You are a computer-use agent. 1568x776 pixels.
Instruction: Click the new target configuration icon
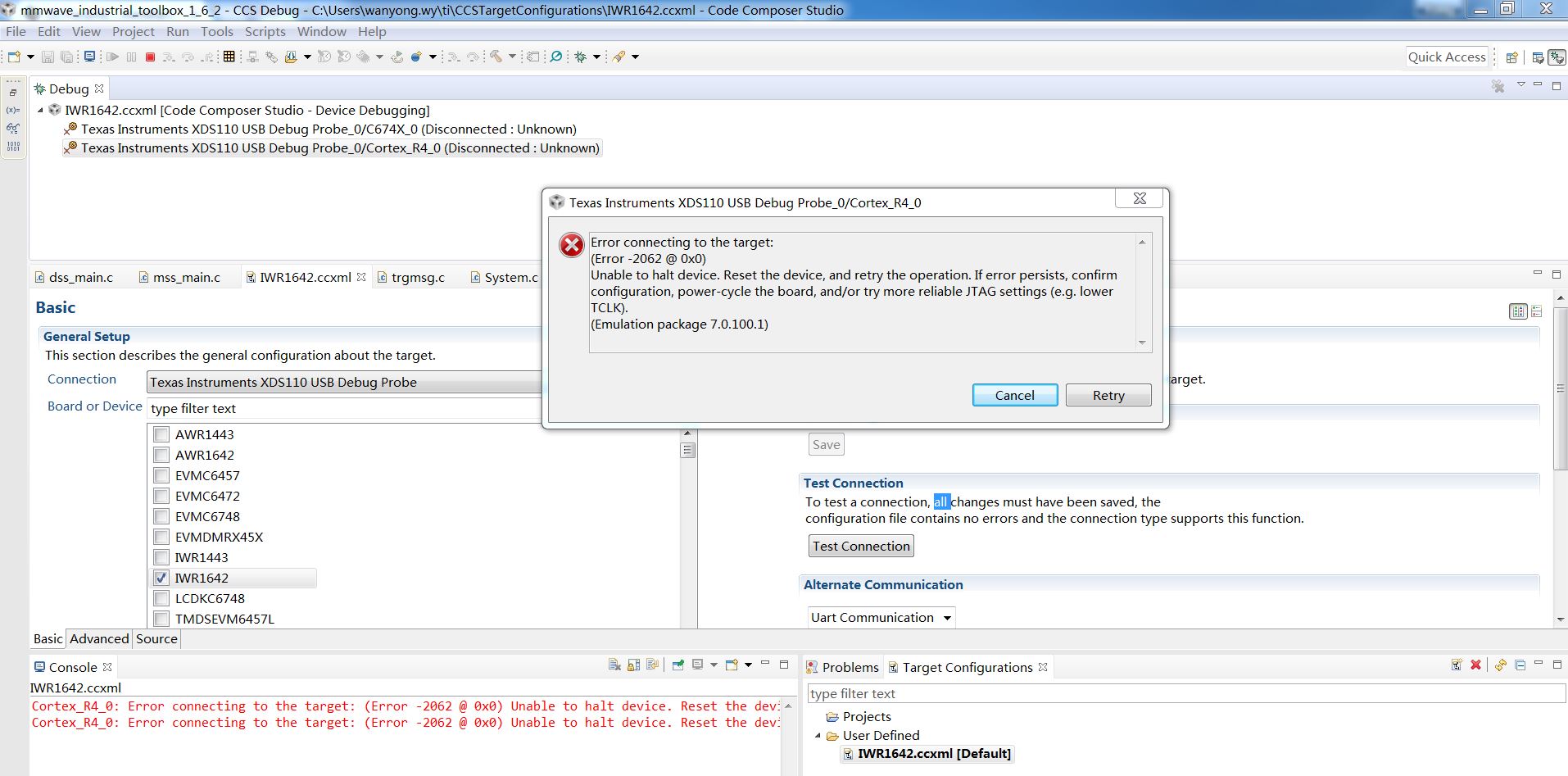pyautogui.click(x=1457, y=665)
